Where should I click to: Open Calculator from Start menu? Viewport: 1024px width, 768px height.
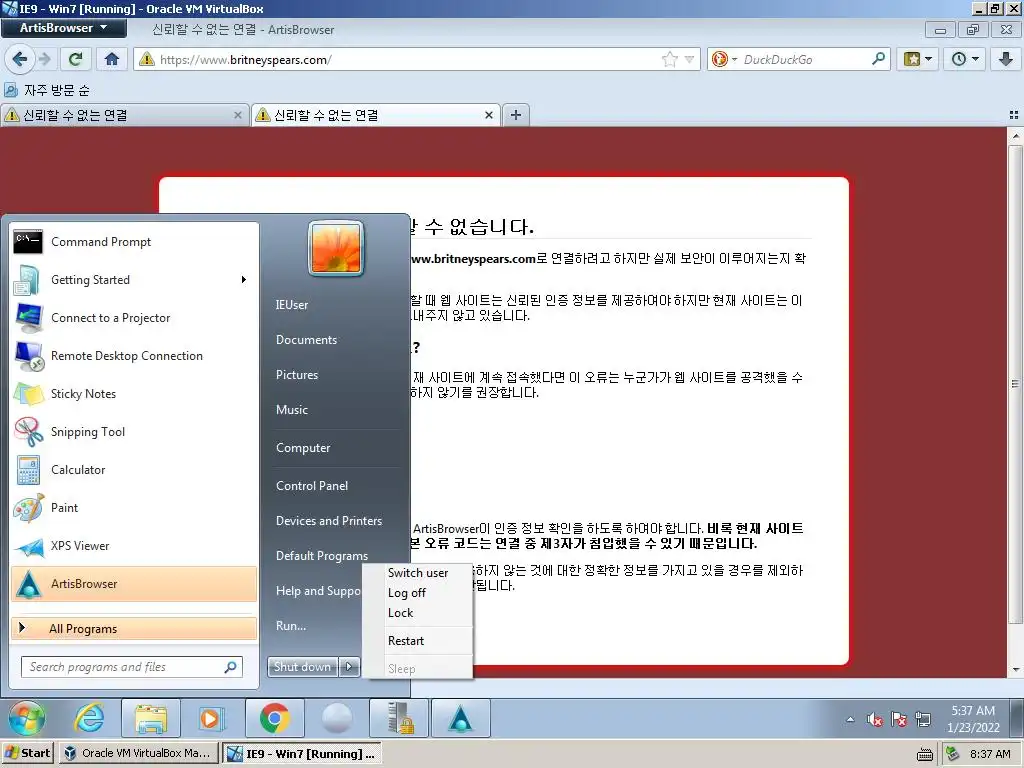click(x=134, y=470)
